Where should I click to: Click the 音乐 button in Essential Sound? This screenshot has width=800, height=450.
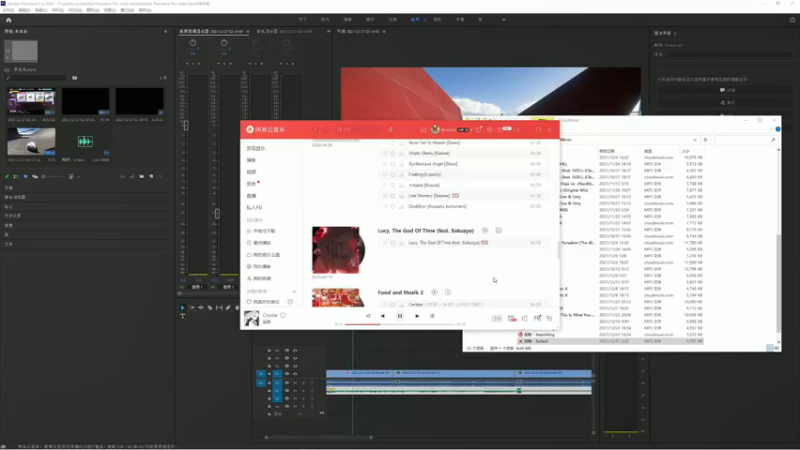pyautogui.click(x=727, y=103)
